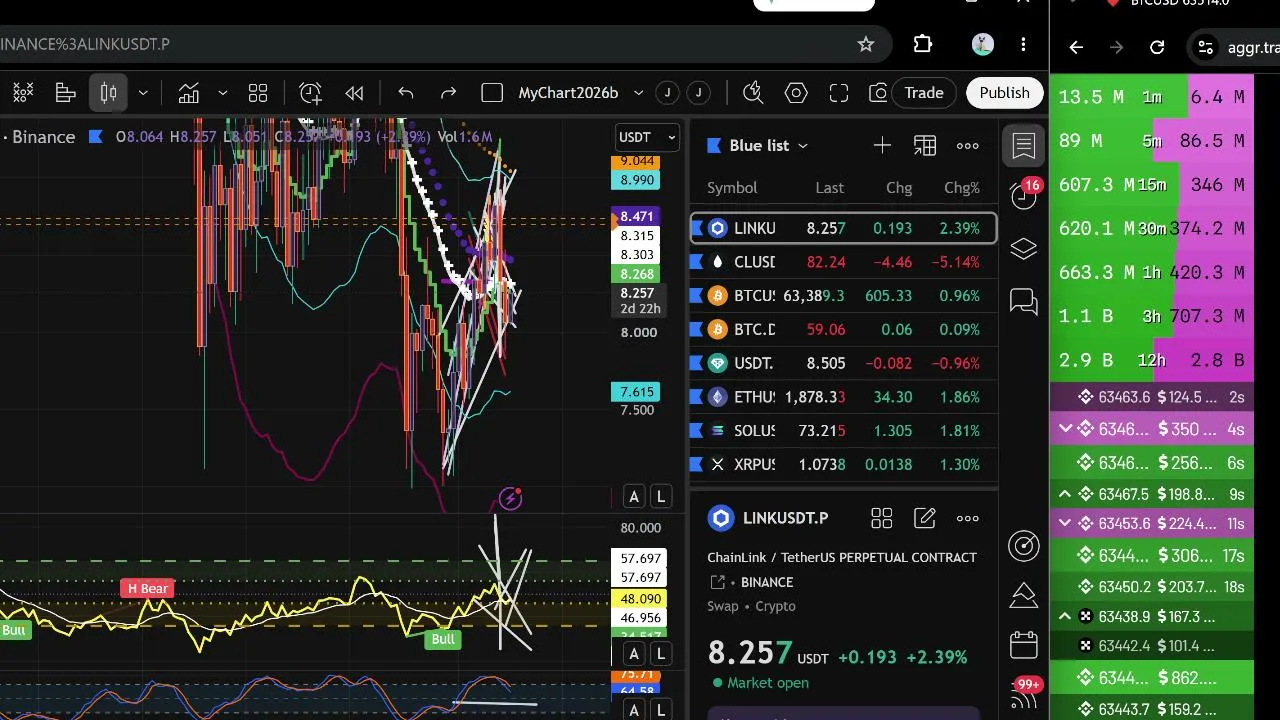Open the Pine pyramid sidebar icon

tap(1024, 595)
